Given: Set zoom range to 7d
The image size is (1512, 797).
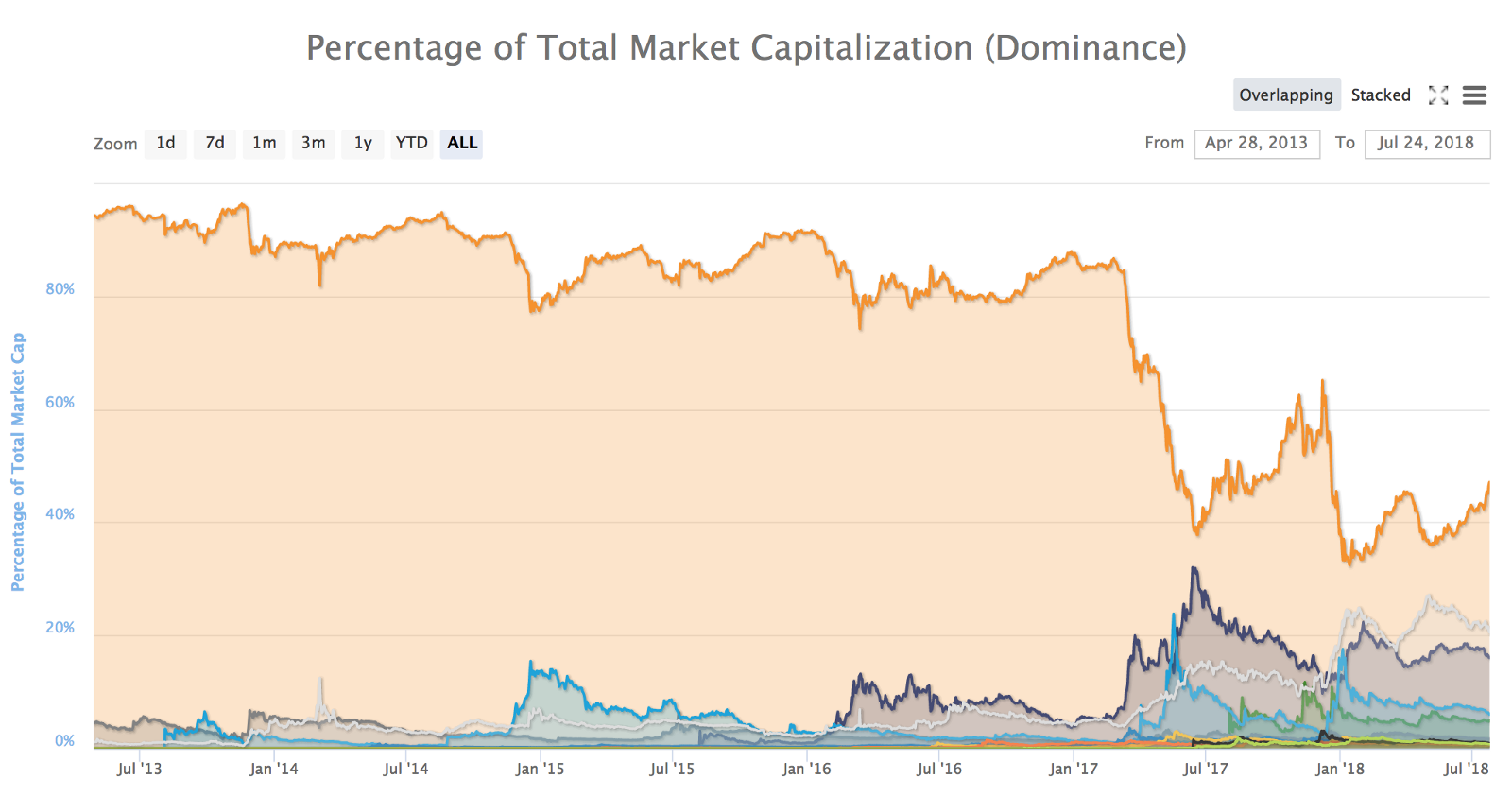Looking at the screenshot, I should tap(215, 144).
